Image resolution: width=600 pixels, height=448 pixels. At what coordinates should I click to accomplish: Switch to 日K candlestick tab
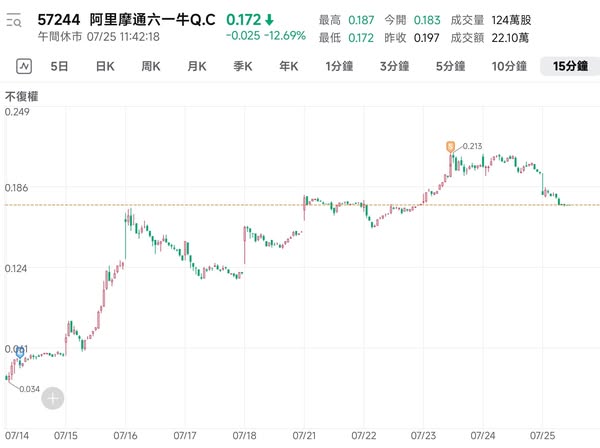pyautogui.click(x=105, y=66)
